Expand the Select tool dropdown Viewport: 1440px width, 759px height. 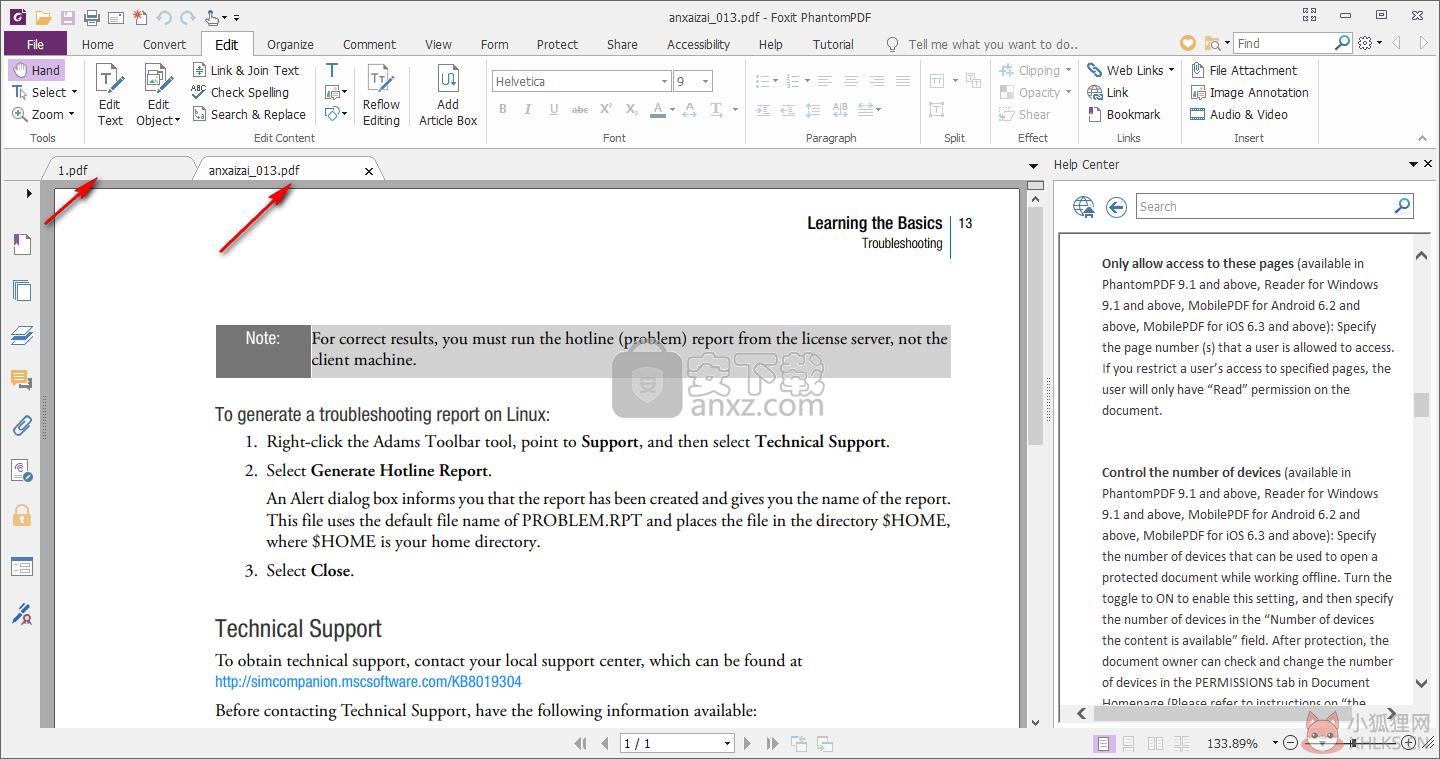pyautogui.click(x=75, y=92)
